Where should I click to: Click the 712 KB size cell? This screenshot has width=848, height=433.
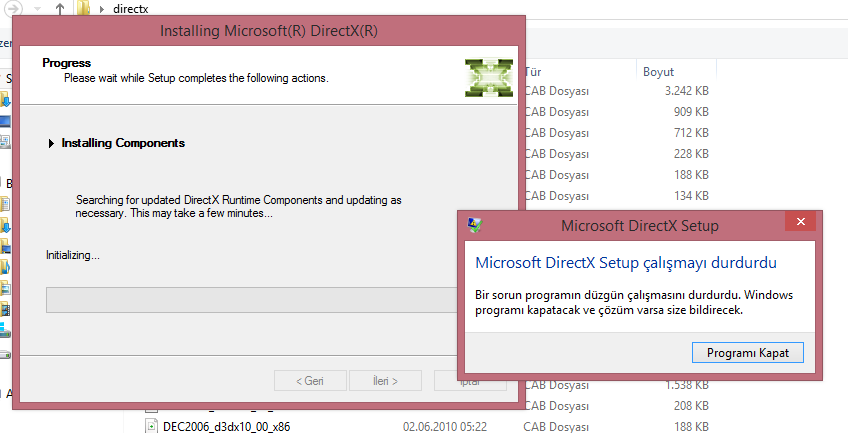[x=691, y=133]
